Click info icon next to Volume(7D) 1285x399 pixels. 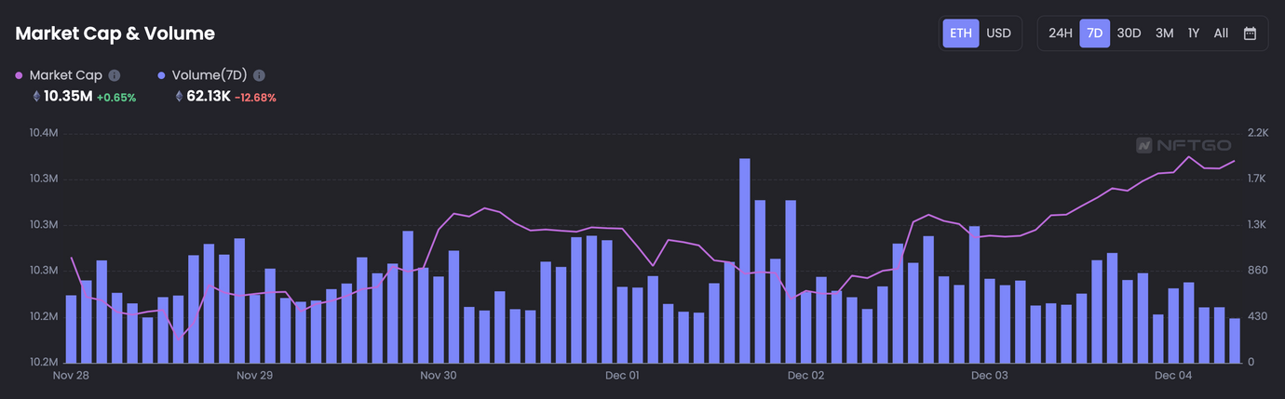(x=259, y=75)
